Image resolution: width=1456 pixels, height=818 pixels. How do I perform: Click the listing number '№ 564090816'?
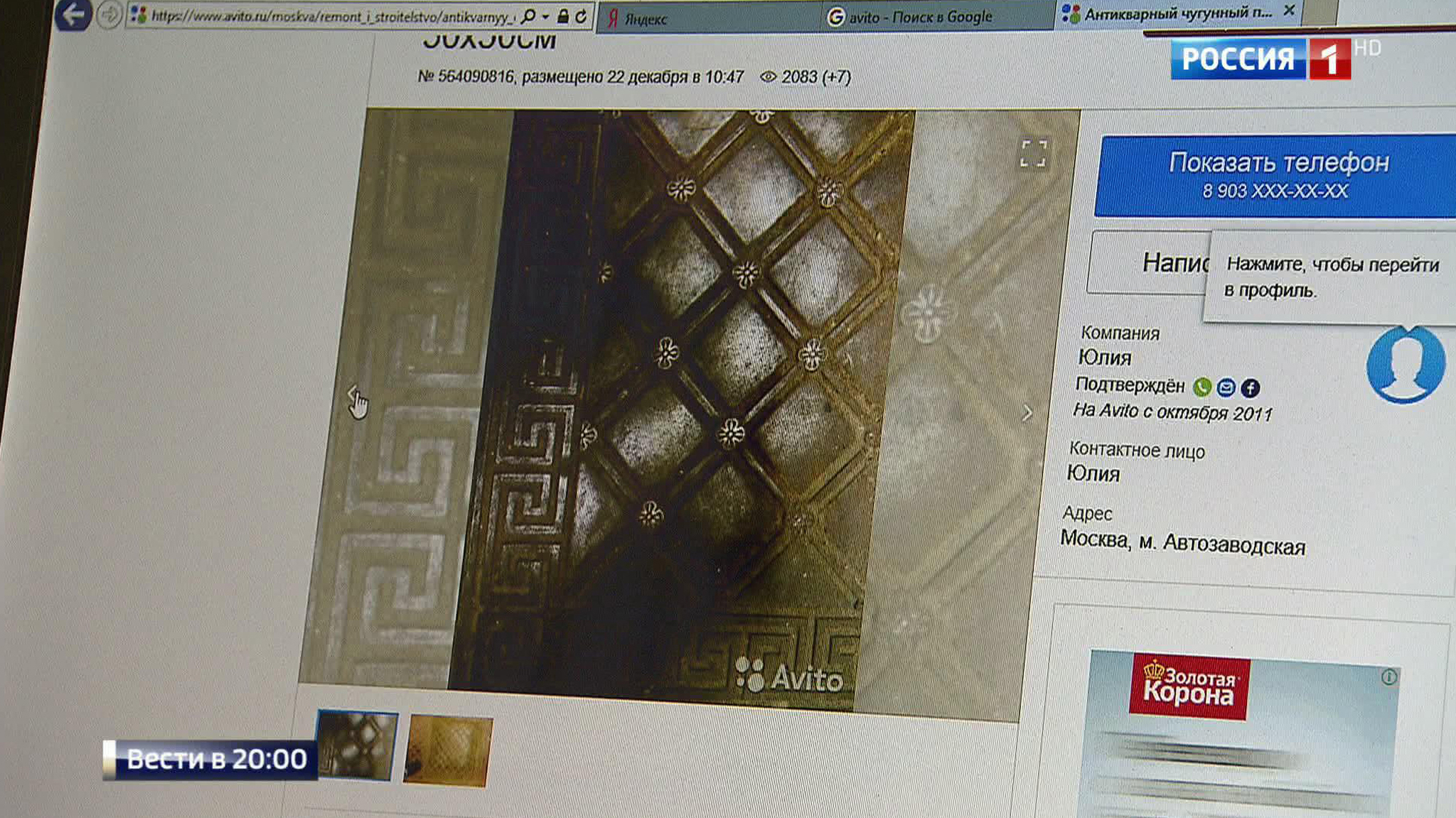click(466, 76)
